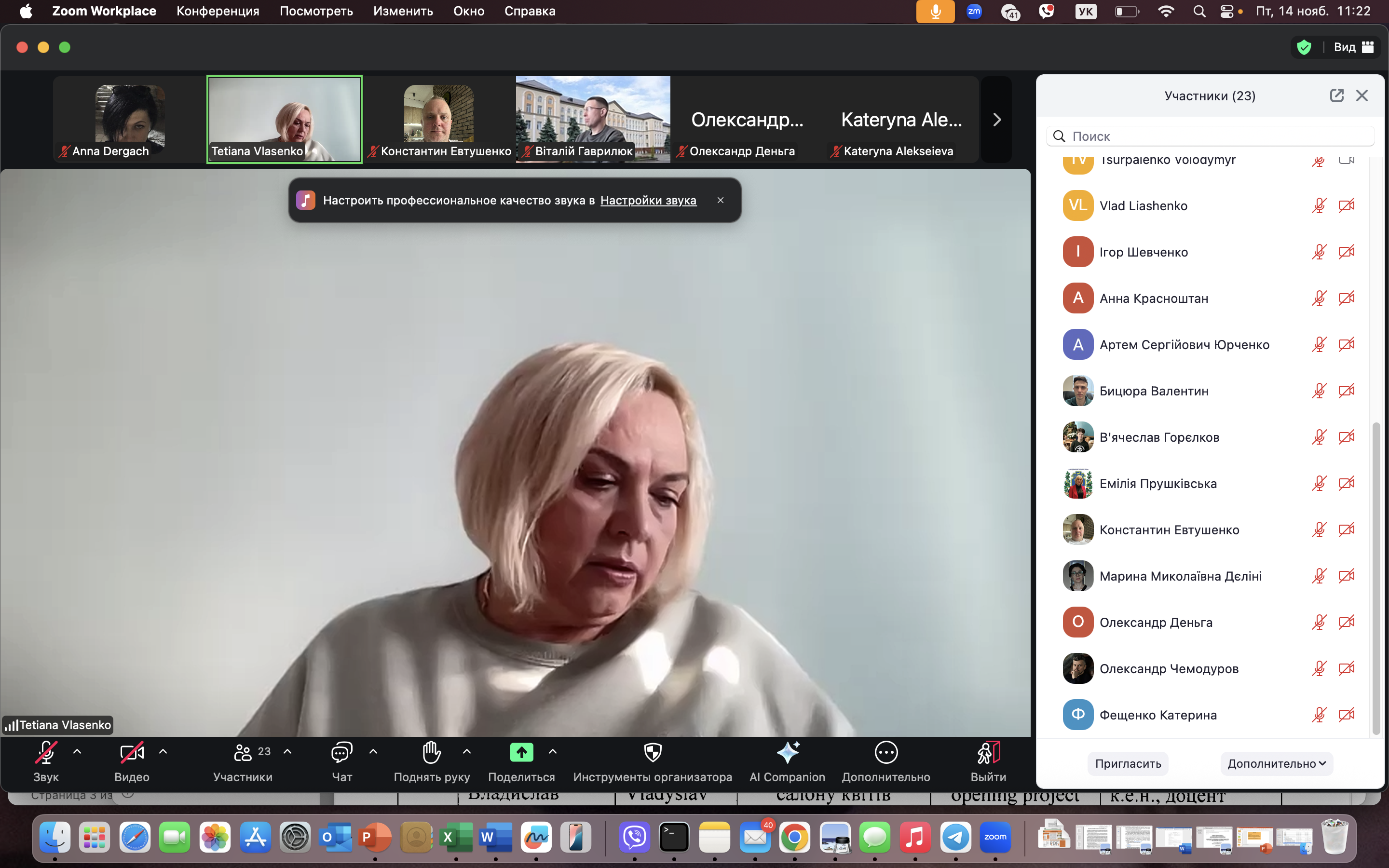Image resolution: width=1389 pixels, height=868 pixels.
Task: Unmute microphone with the Sound button
Action: (x=46, y=752)
